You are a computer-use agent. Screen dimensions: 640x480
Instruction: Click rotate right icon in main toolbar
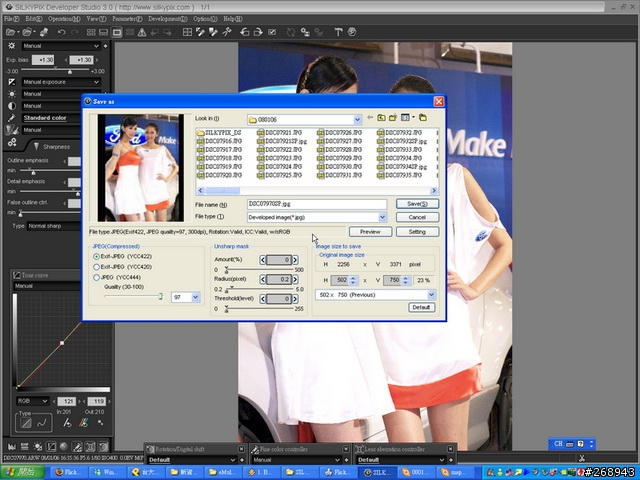pos(258,32)
